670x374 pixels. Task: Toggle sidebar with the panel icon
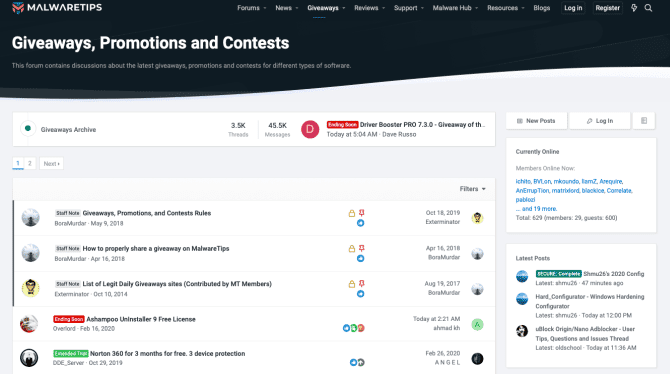[644, 121]
